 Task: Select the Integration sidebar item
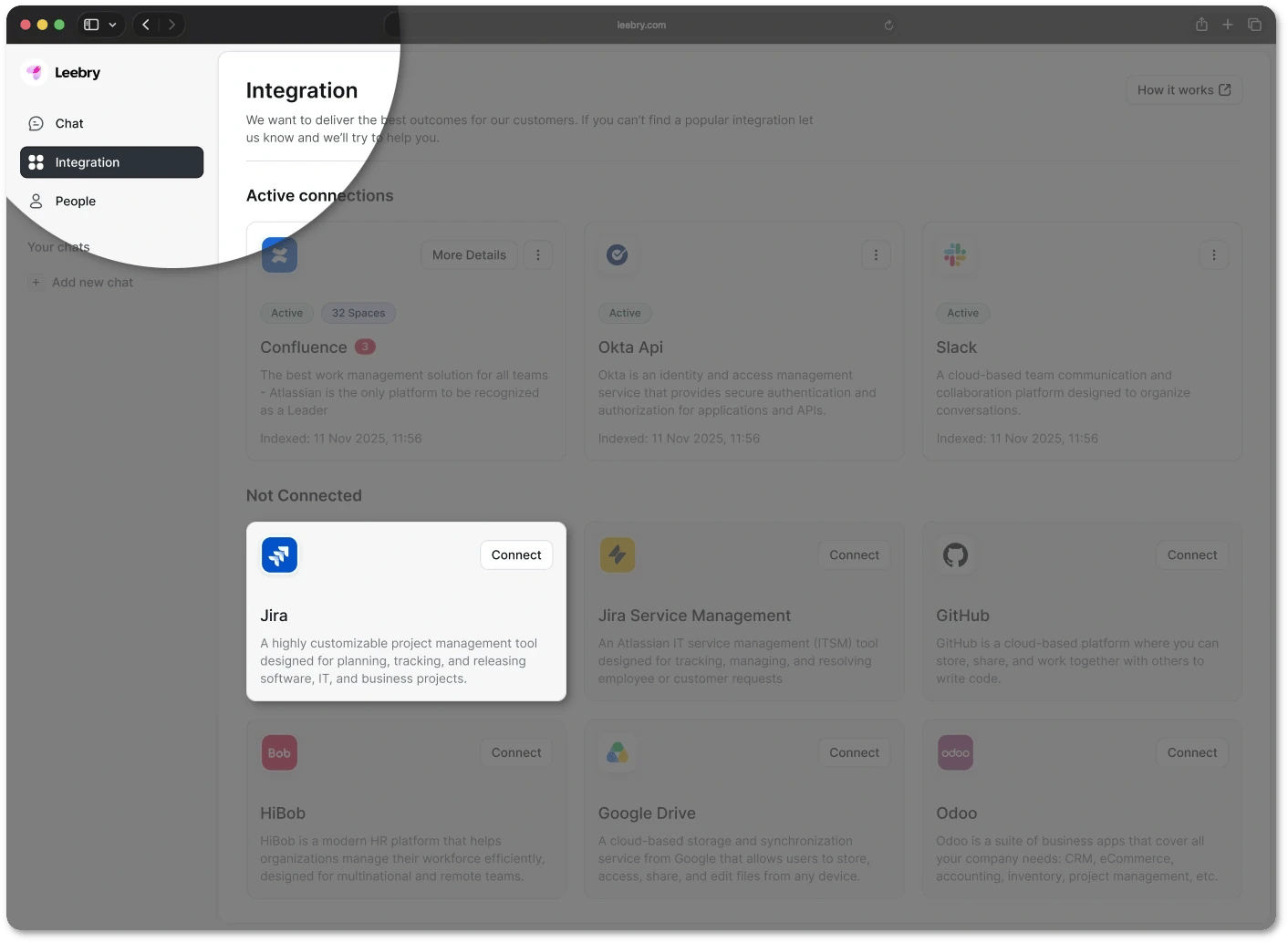[111, 162]
